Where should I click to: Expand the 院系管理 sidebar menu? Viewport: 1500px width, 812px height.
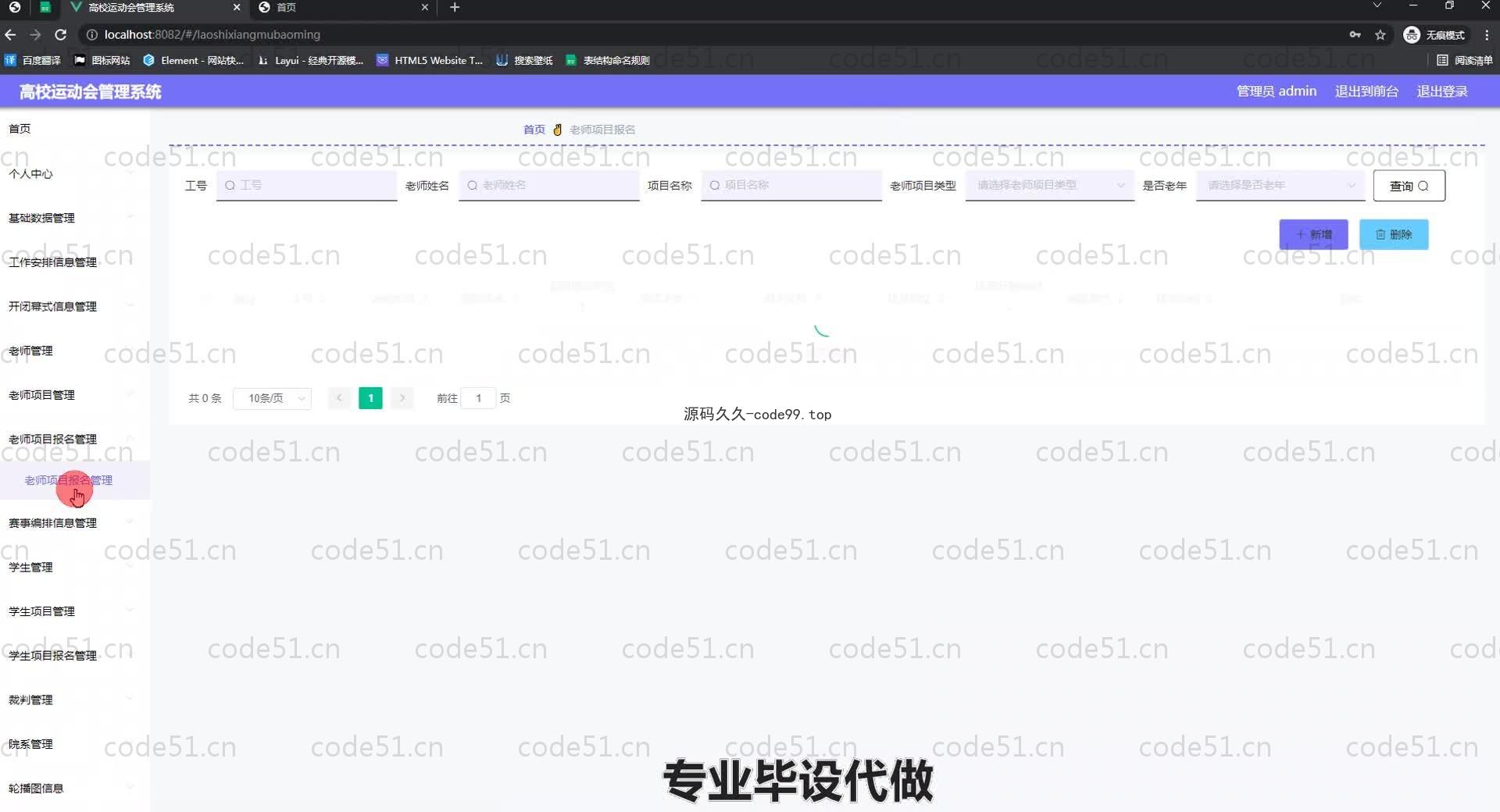[75, 744]
